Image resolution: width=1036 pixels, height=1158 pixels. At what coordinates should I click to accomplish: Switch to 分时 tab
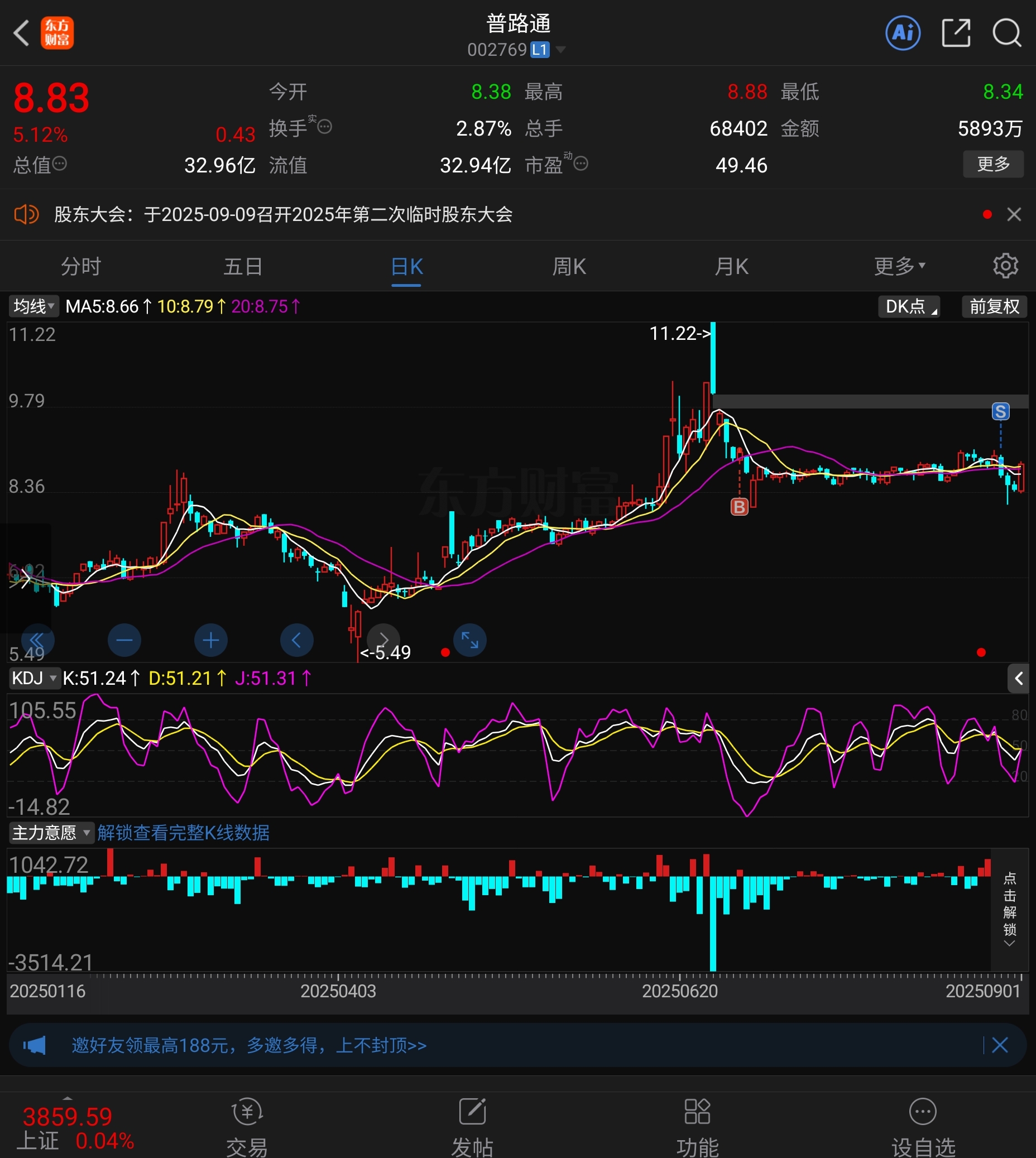click(81, 266)
